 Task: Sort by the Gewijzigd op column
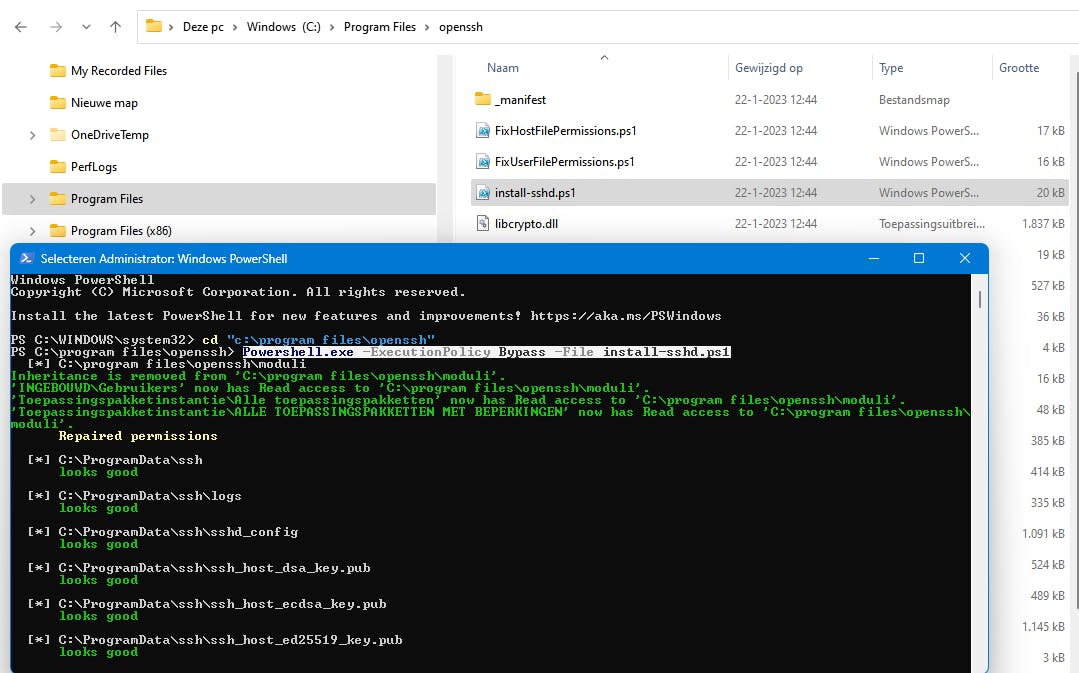(x=769, y=67)
